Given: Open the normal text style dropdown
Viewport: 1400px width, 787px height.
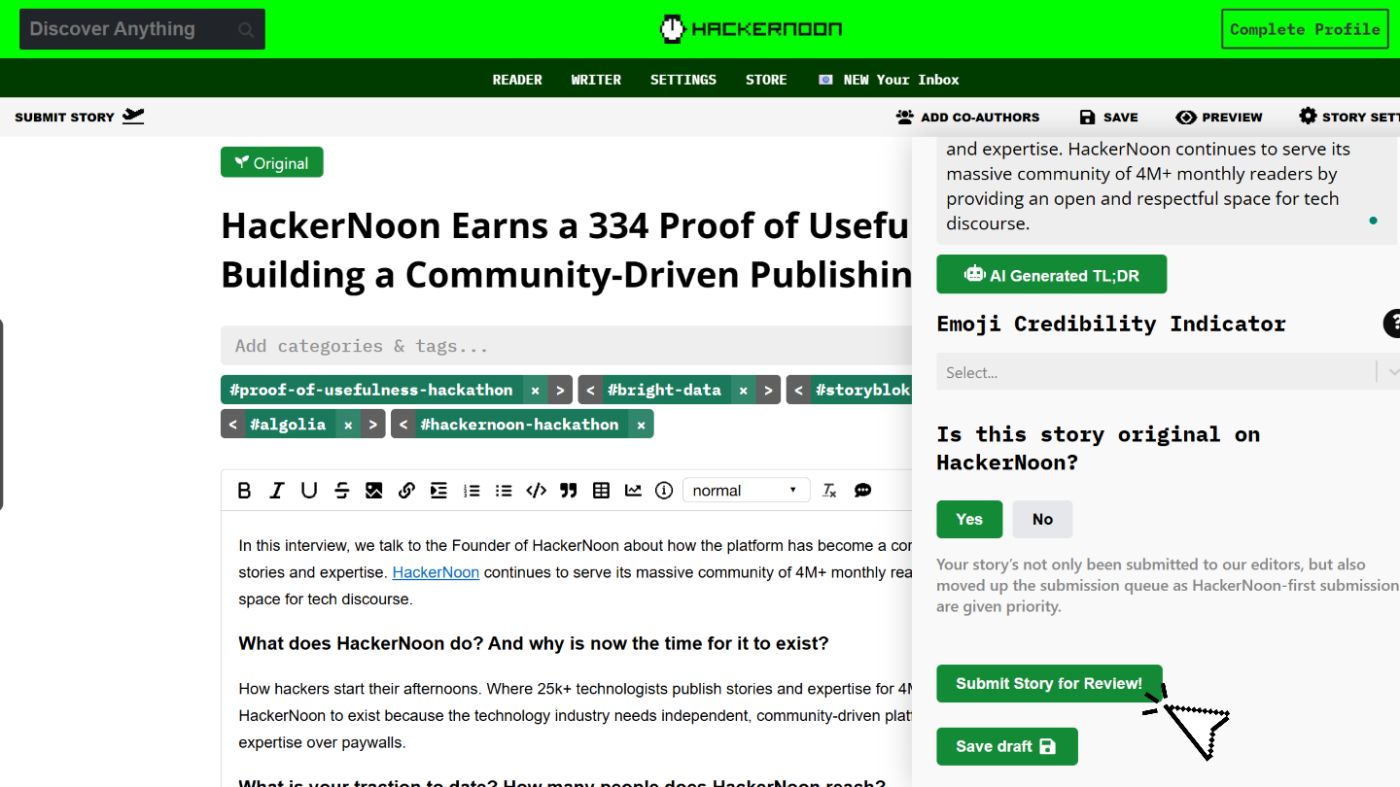Looking at the screenshot, I should click(745, 490).
